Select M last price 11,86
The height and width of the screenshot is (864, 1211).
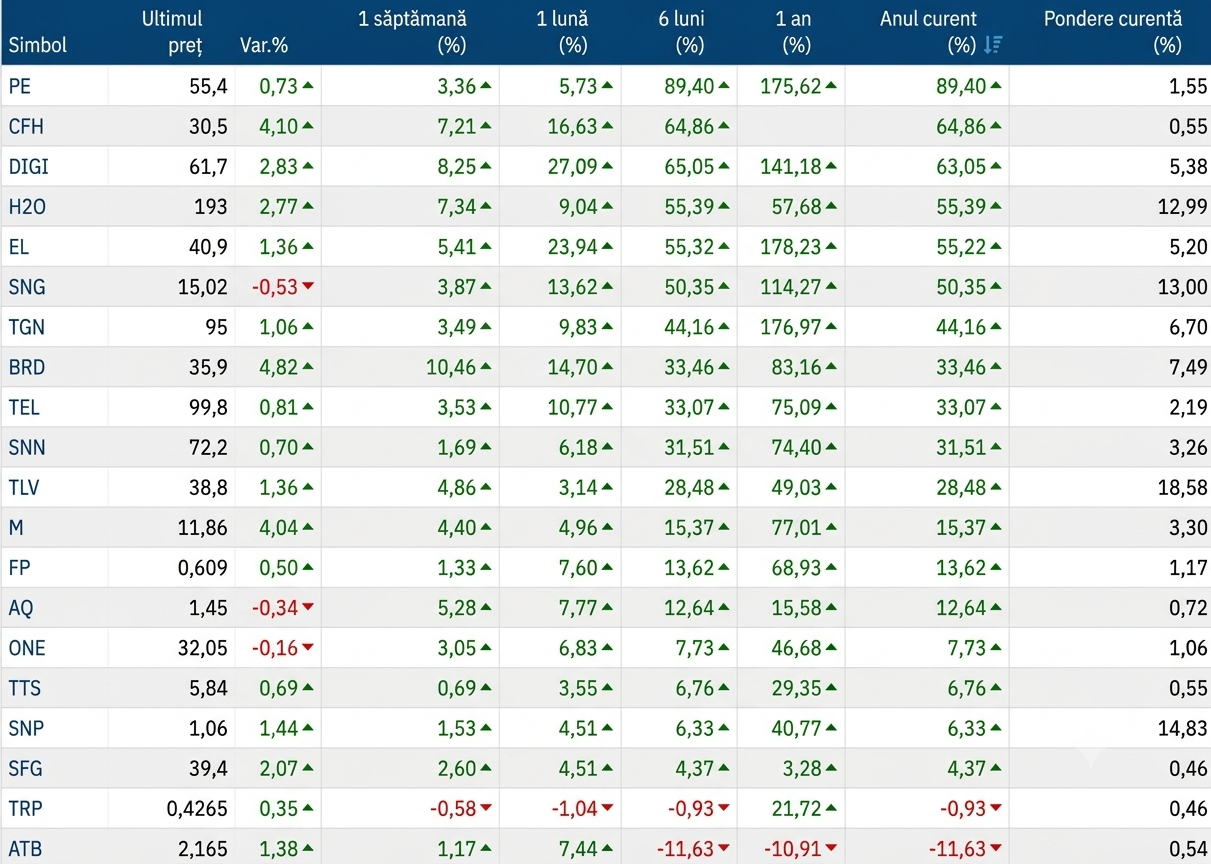tap(204, 527)
